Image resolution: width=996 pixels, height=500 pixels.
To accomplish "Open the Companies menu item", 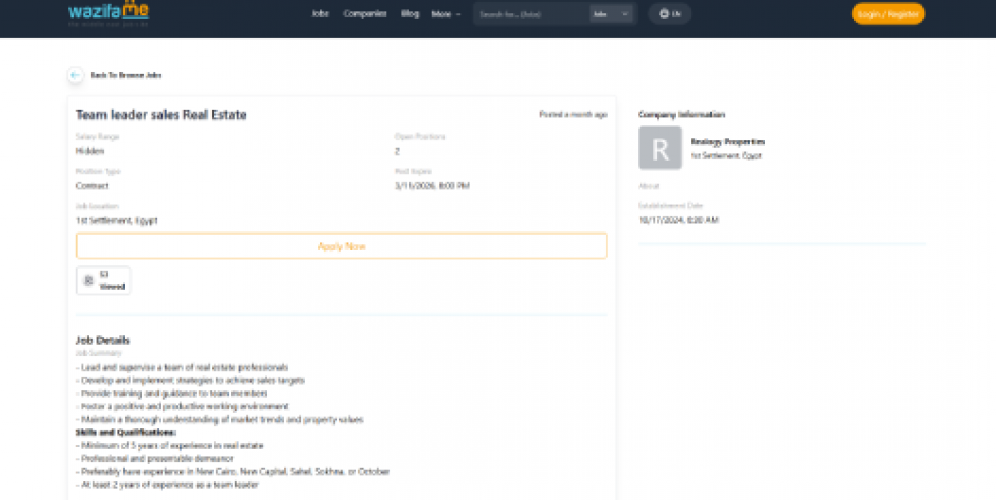I will point(365,13).
